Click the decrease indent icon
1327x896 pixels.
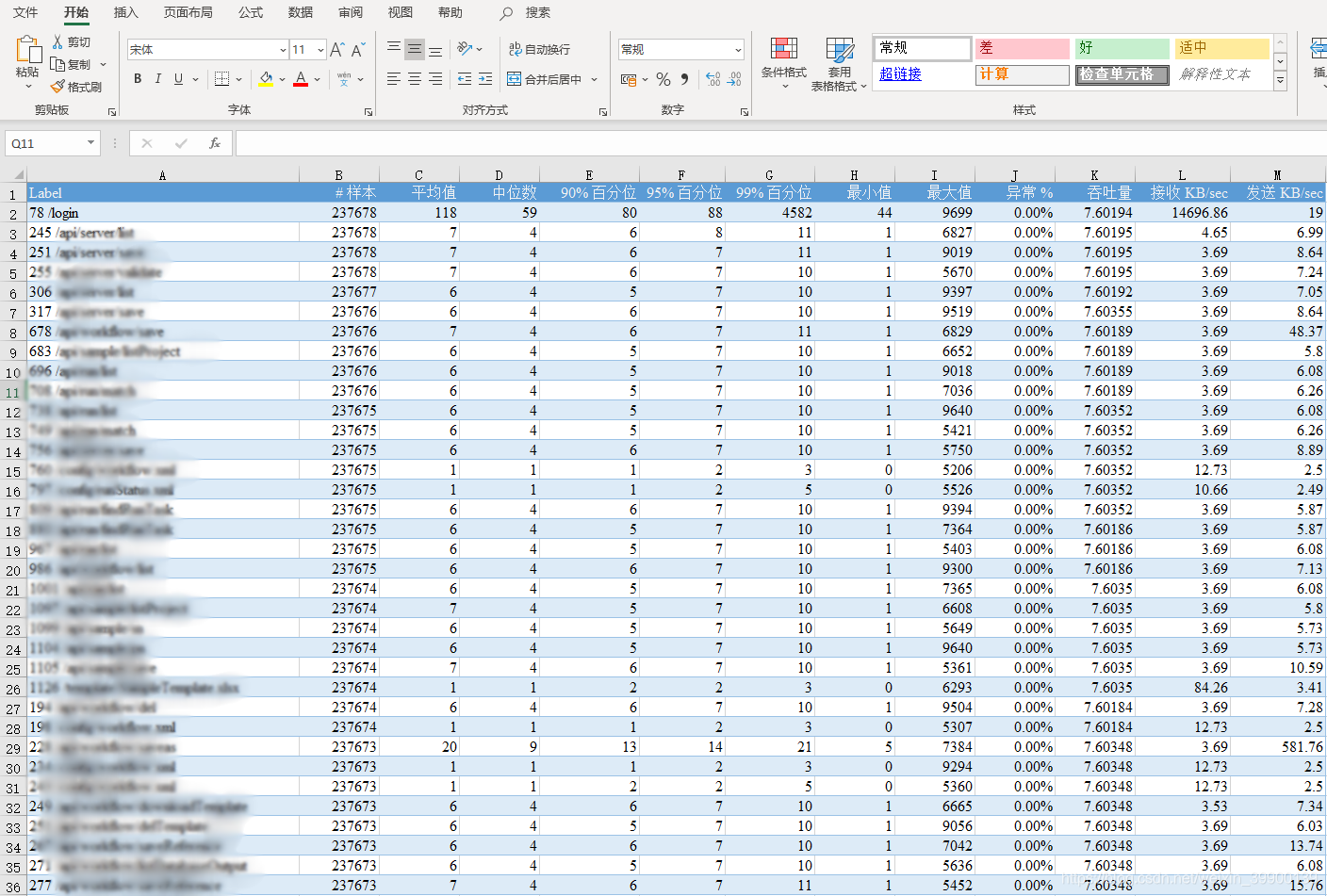pos(465,79)
